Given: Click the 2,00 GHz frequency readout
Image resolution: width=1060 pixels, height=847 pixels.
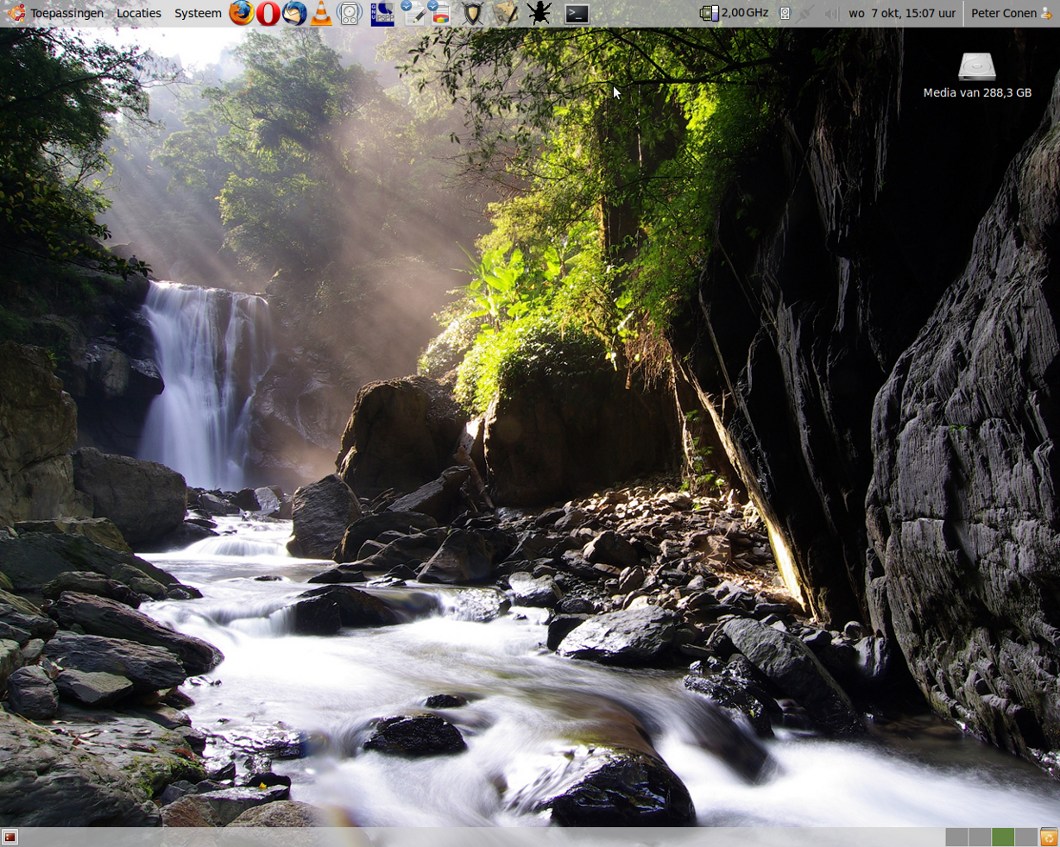Looking at the screenshot, I should click(744, 13).
